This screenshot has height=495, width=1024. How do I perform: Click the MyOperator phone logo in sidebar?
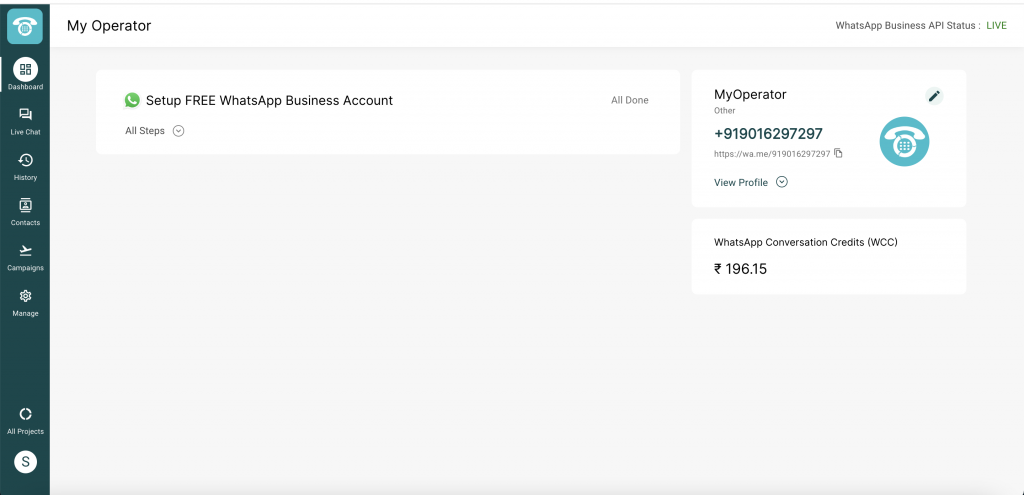point(25,26)
